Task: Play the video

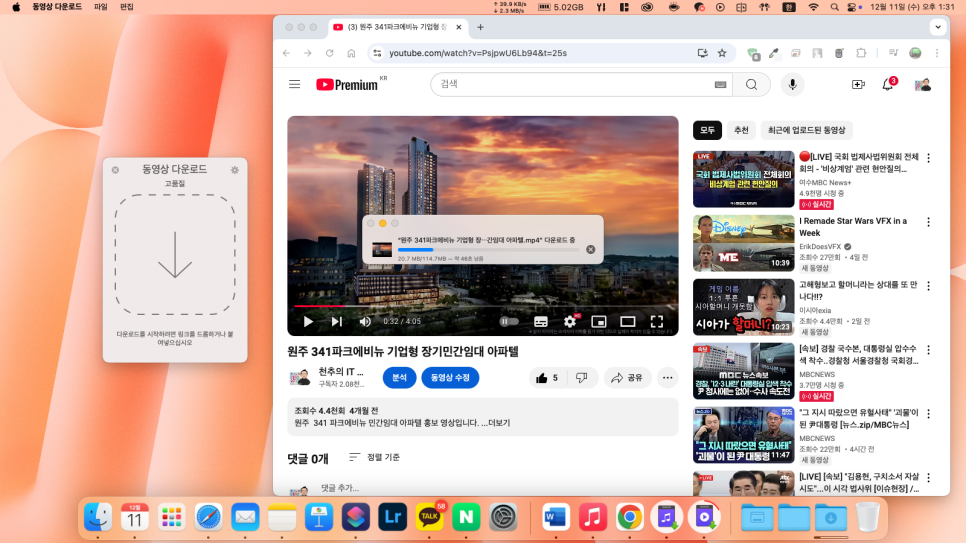Action: [308, 321]
